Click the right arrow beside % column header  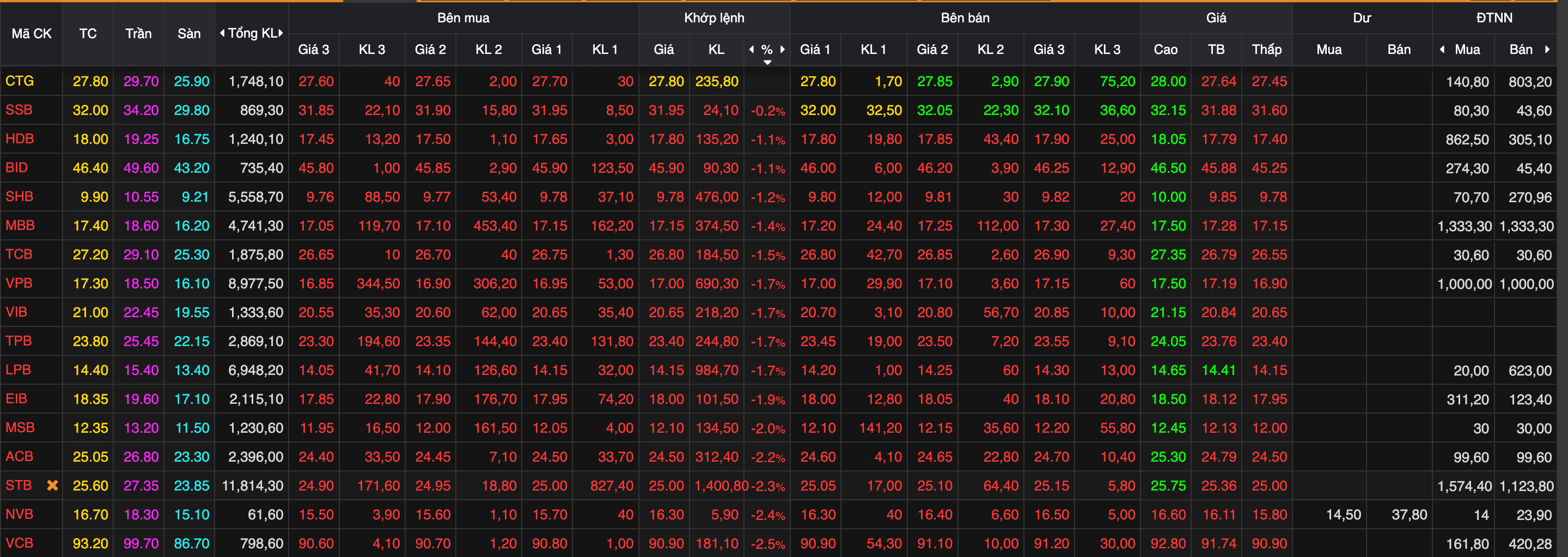coord(782,50)
